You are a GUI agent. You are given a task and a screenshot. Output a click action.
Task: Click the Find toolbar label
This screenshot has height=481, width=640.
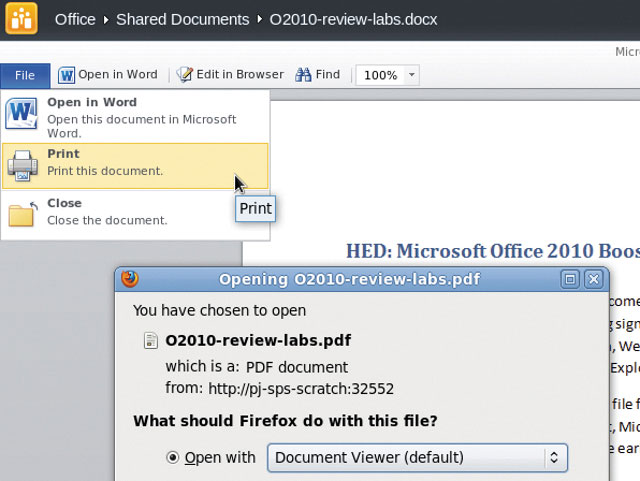coord(328,74)
